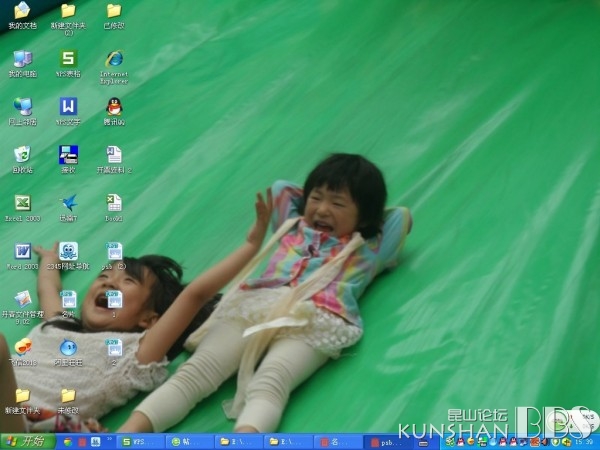The height and width of the screenshot is (450, 600).
Task: Open the 开票资料 2 document
Action: [x=114, y=160]
